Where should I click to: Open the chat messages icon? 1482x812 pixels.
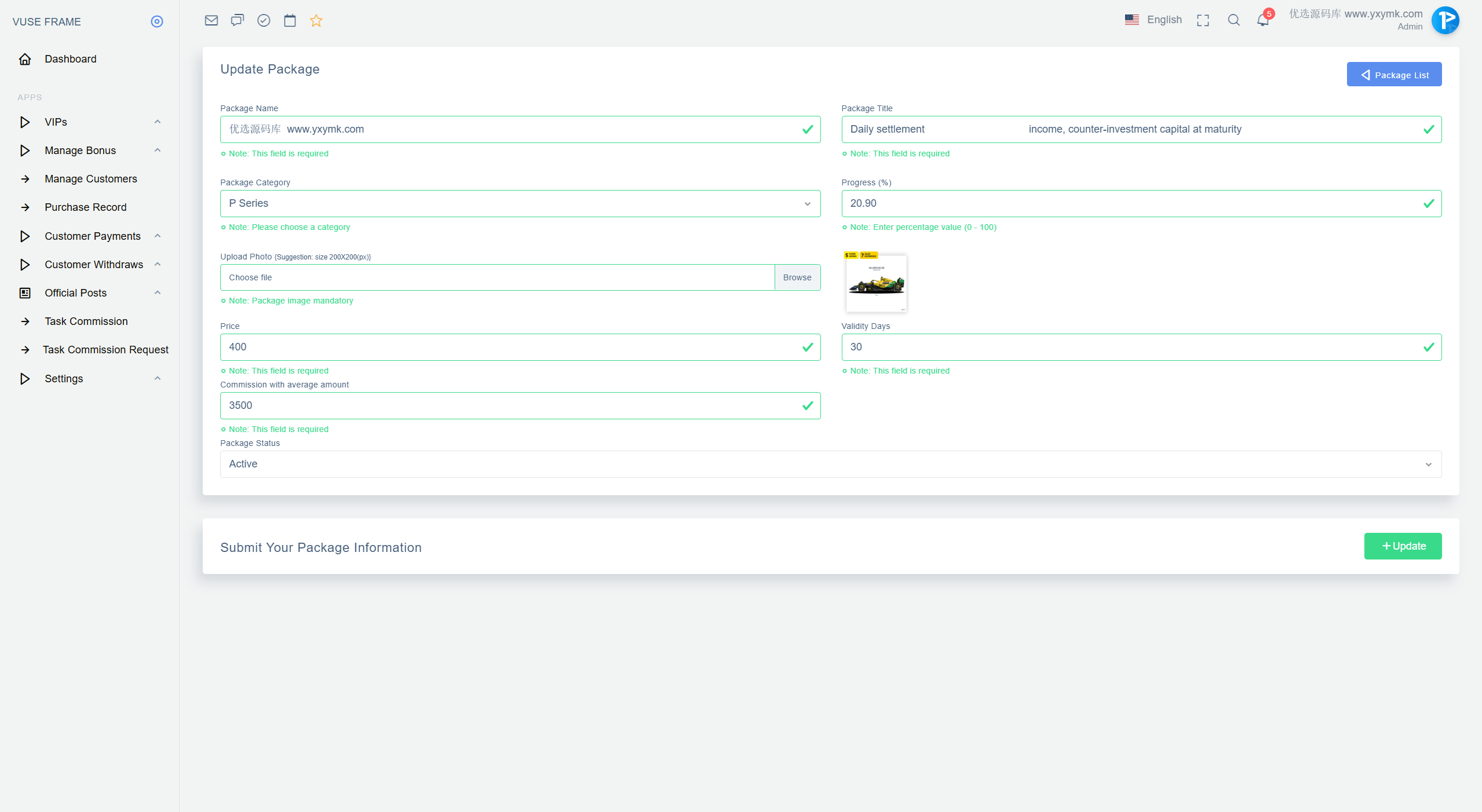238,20
